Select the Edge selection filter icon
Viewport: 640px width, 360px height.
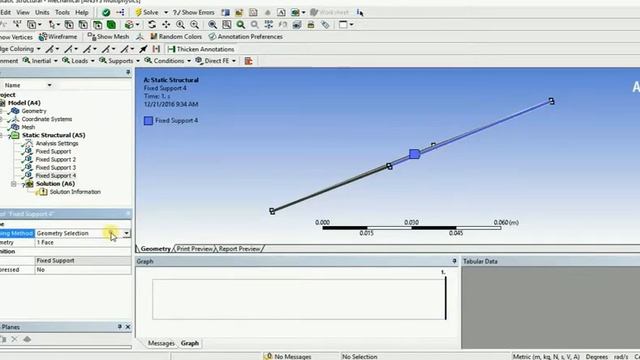click(83, 25)
